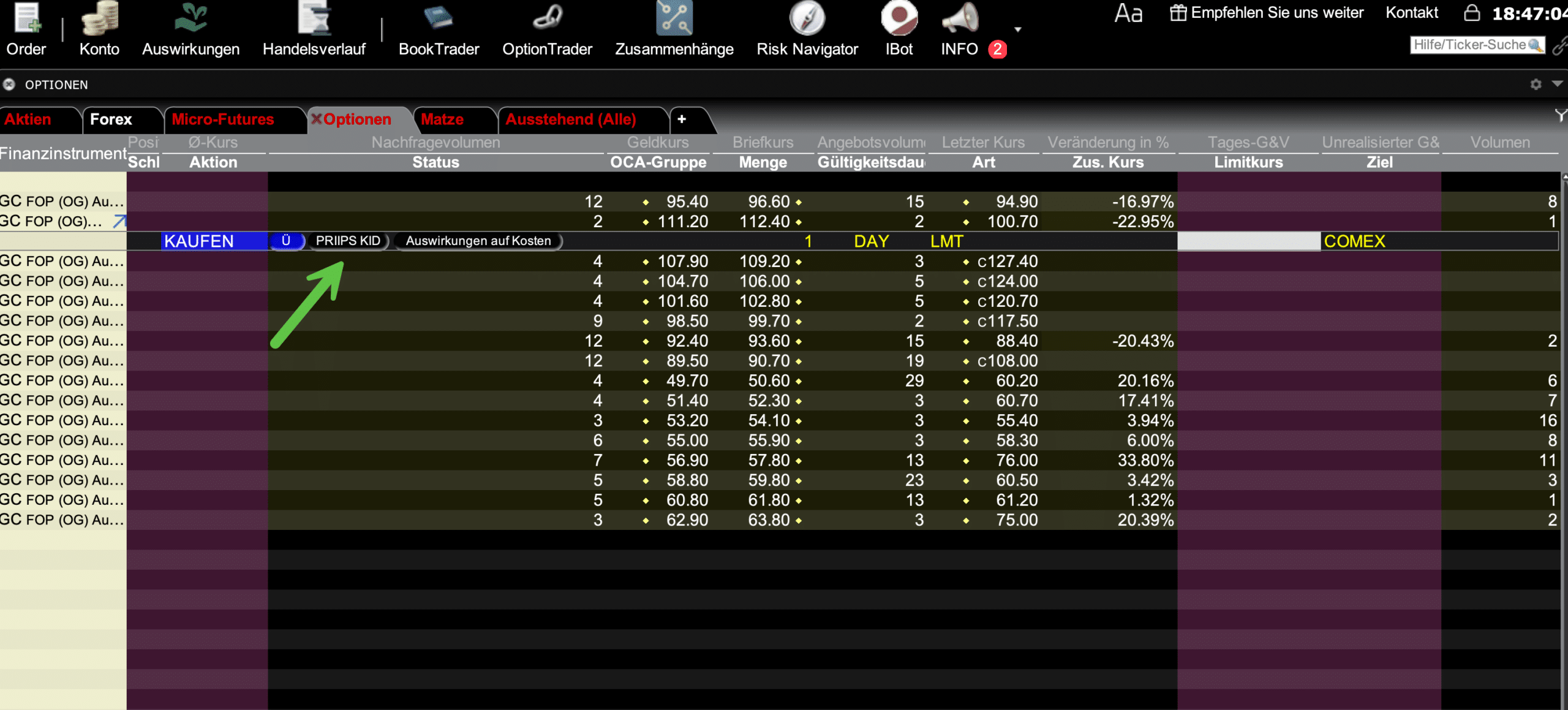Open the INFO megaphone notifications
The width and height of the screenshot is (1568, 710).
coord(960,29)
